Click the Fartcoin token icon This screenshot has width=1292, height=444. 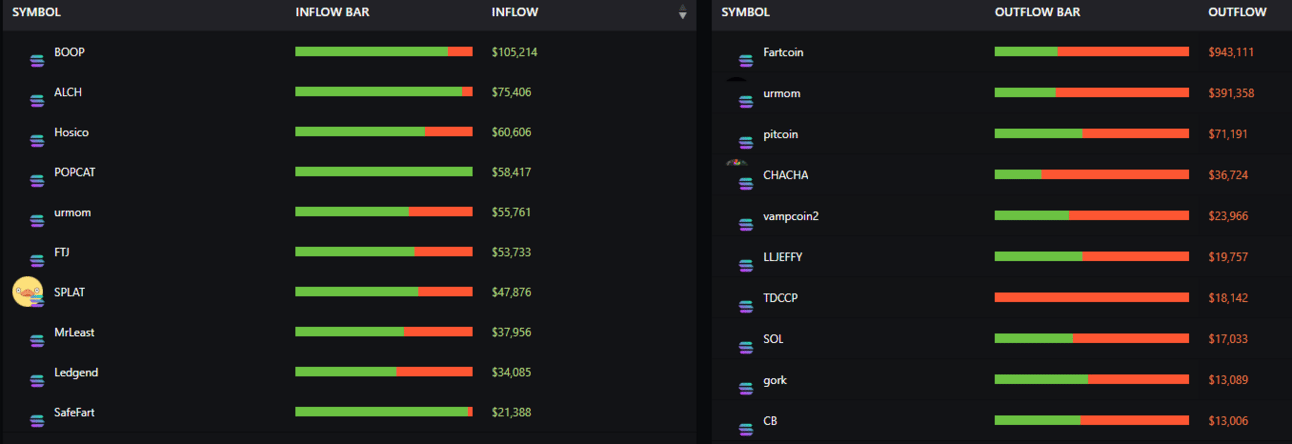pos(746,61)
